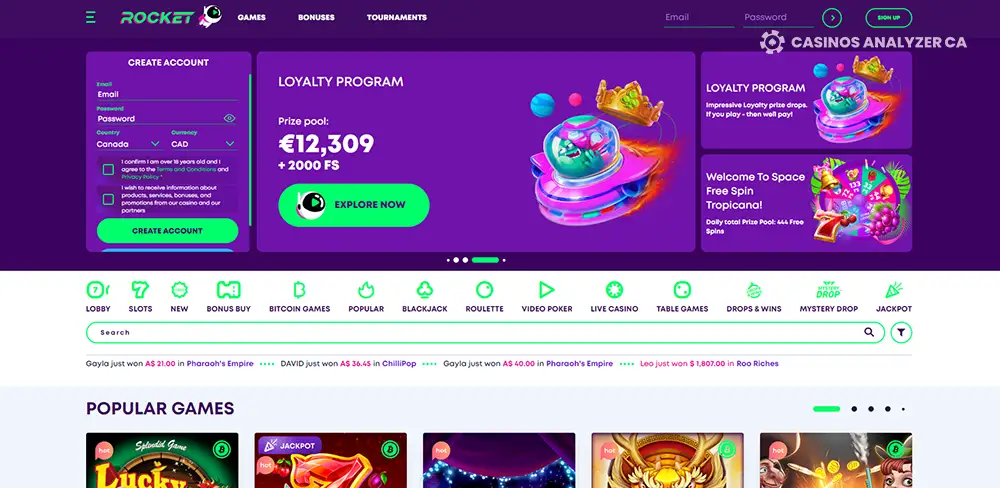Click the games Search field
This screenshot has width=1000, height=488.
(485, 332)
